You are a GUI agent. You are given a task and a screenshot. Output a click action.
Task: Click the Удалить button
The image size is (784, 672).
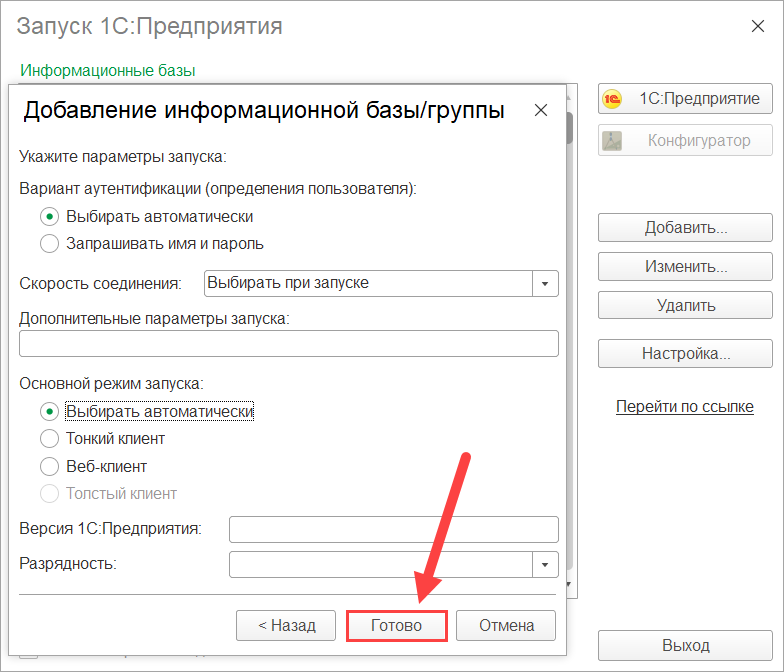click(x=686, y=305)
